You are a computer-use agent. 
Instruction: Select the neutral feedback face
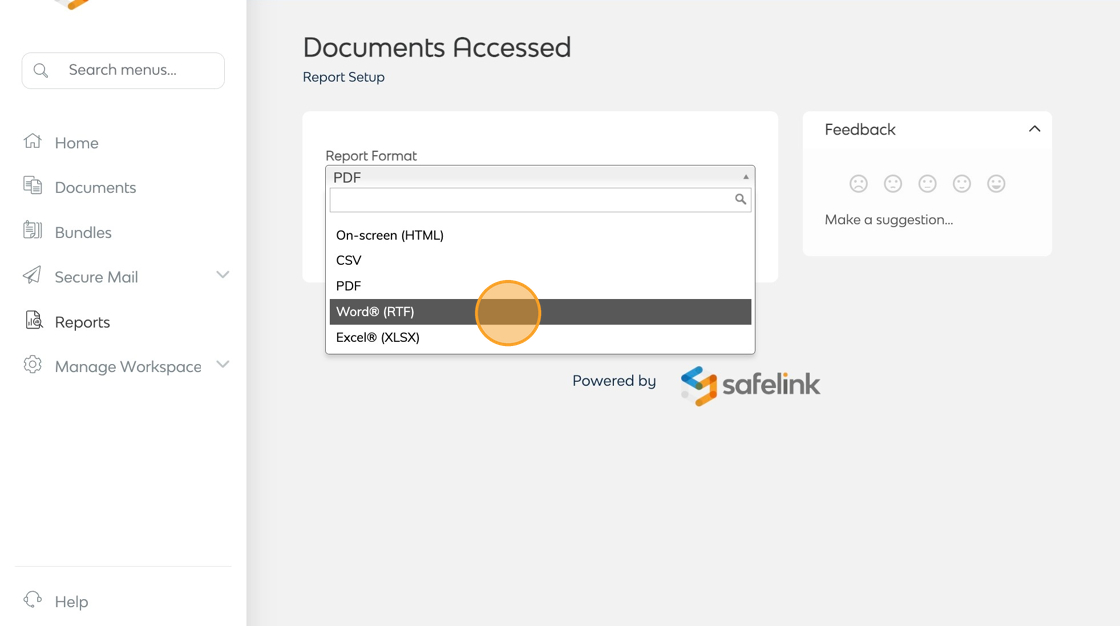pos(927,184)
